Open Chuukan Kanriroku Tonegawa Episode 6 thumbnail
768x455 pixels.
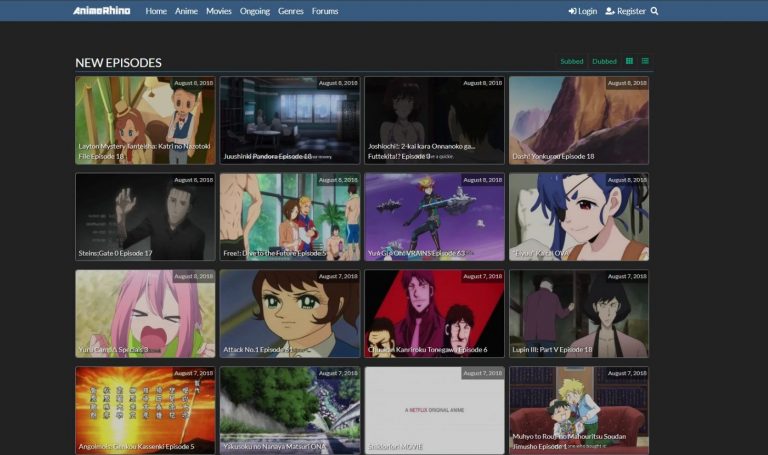pos(434,313)
